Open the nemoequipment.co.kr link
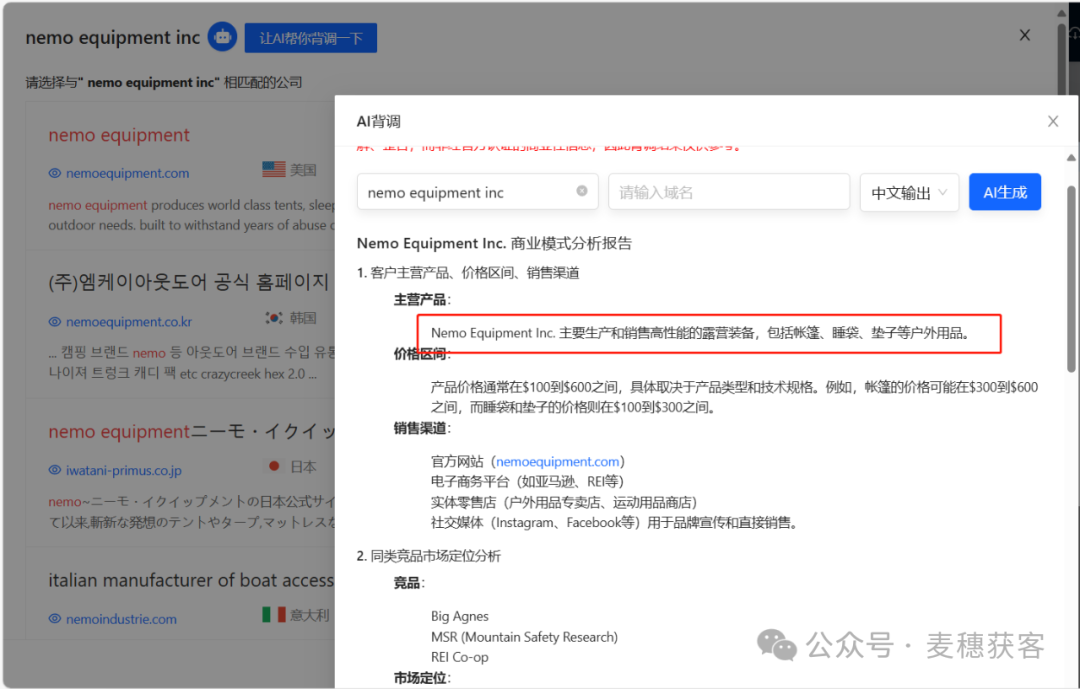This screenshot has height=689, width=1080. (129, 322)
